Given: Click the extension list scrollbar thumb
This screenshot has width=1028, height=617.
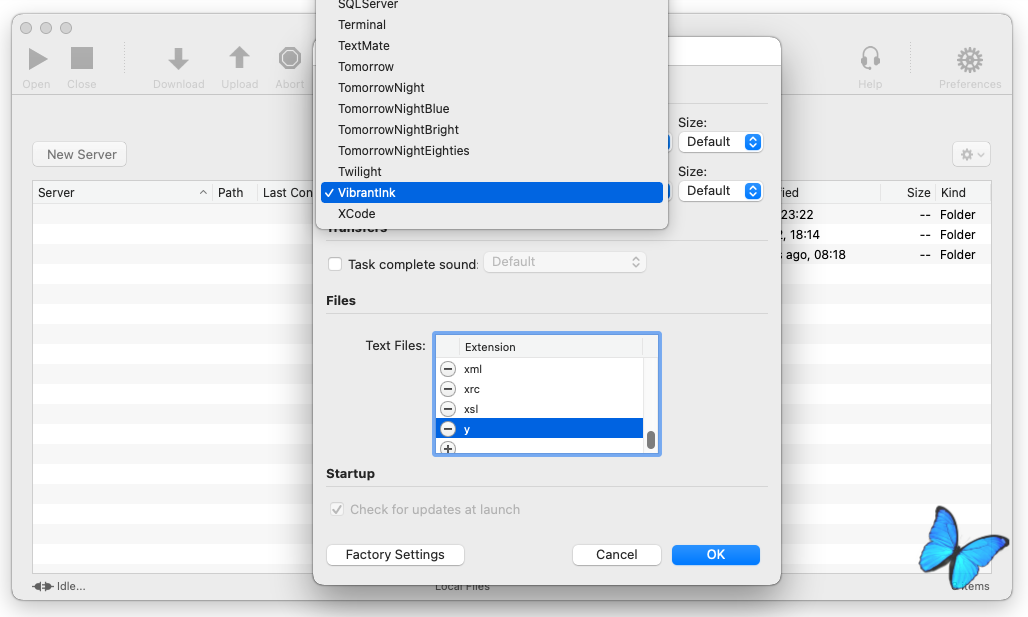Looking at the screenshot, I should click(651, 440).
